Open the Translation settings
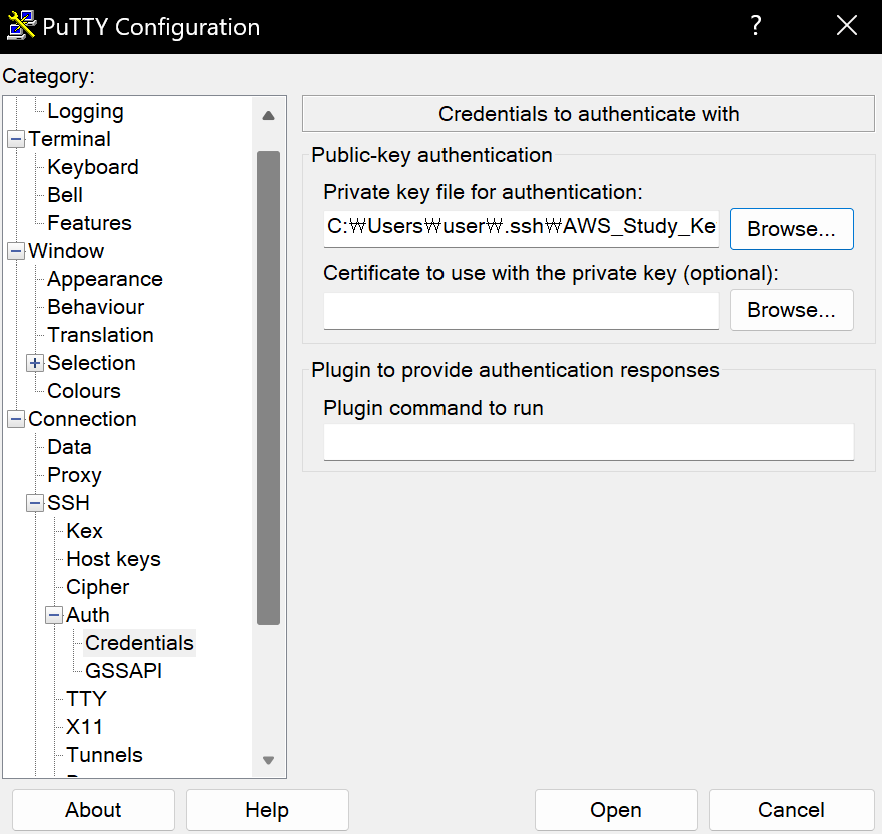 click(100, 335)
